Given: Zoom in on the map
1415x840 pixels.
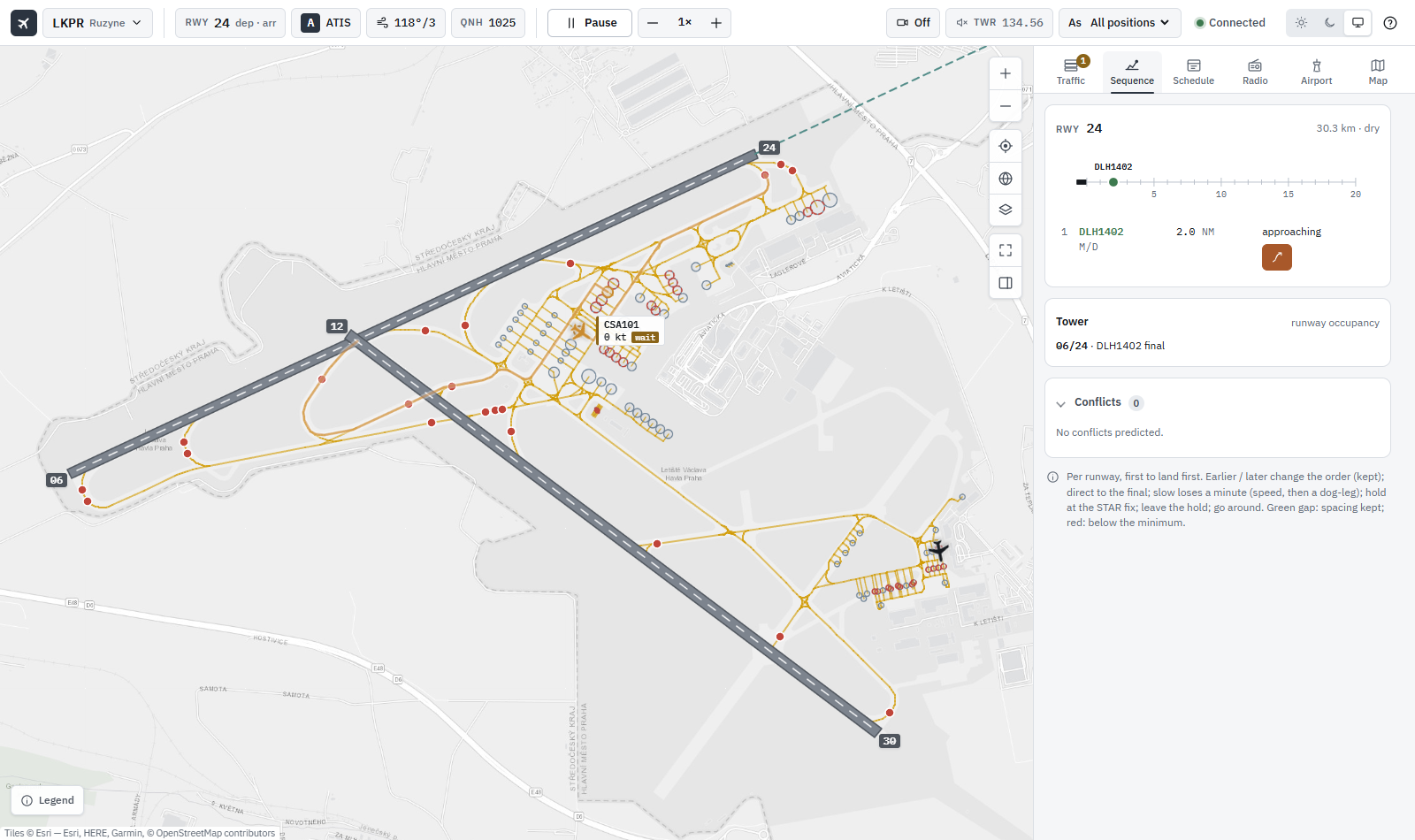Looking at the screenshot, I should coord(1006,73).
